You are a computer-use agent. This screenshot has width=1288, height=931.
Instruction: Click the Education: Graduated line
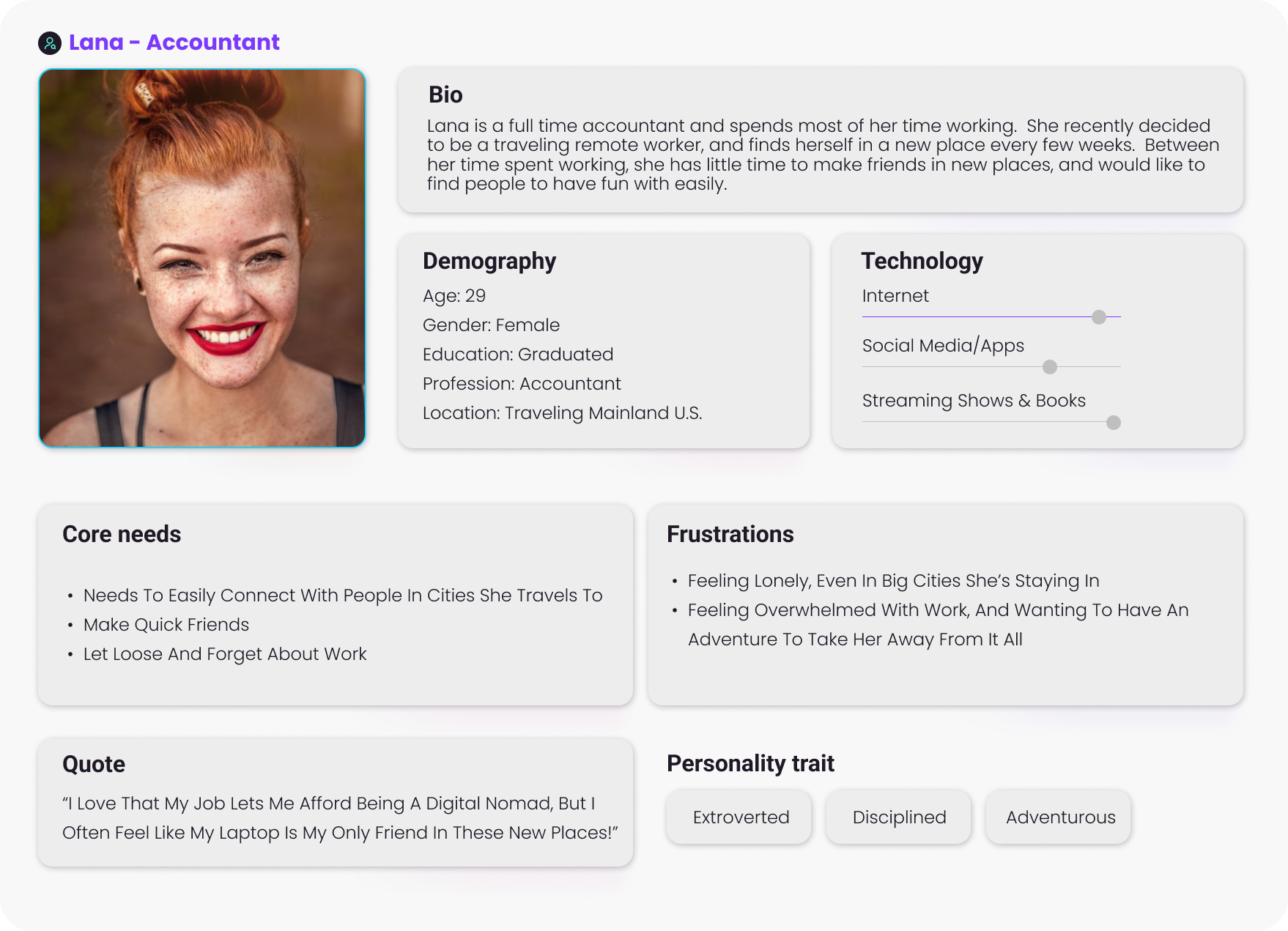point(518,355)
